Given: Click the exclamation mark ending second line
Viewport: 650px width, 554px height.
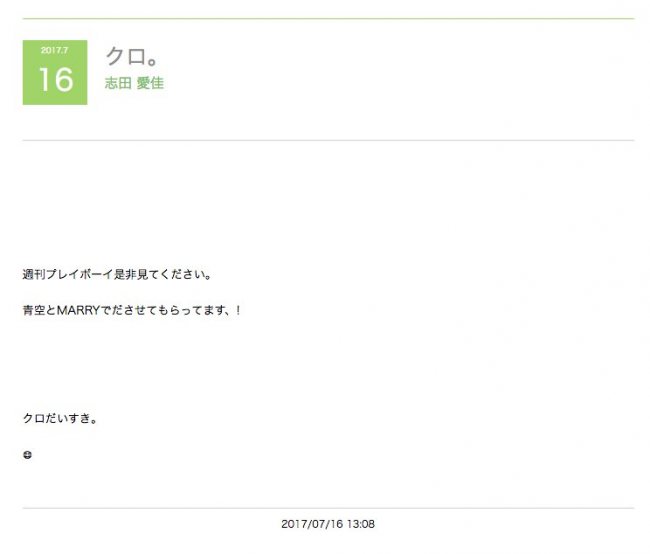Looking at the screenshot, I should [x=238, y=310].
